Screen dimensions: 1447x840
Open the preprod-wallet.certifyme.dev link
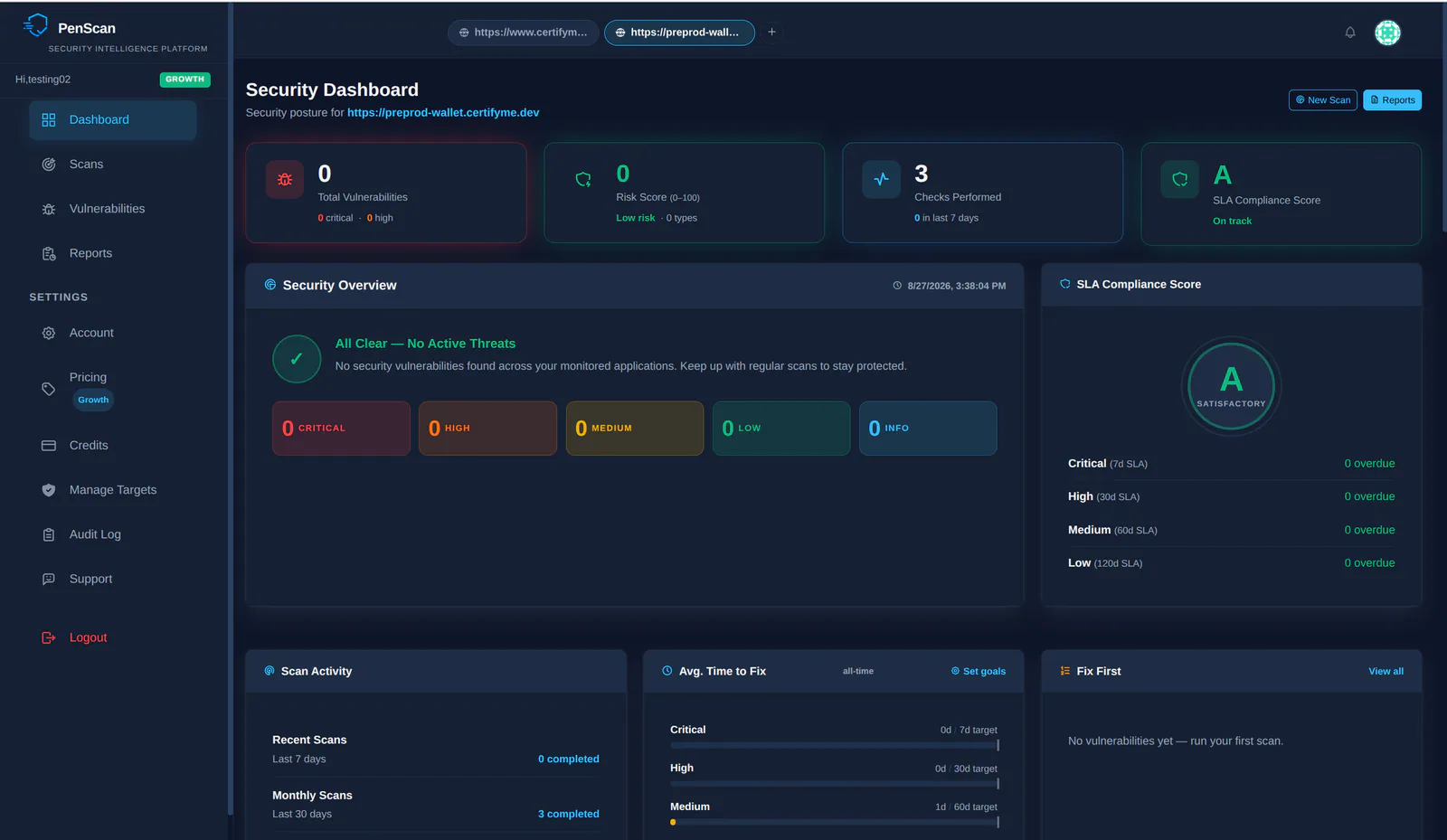pos(443,113)
